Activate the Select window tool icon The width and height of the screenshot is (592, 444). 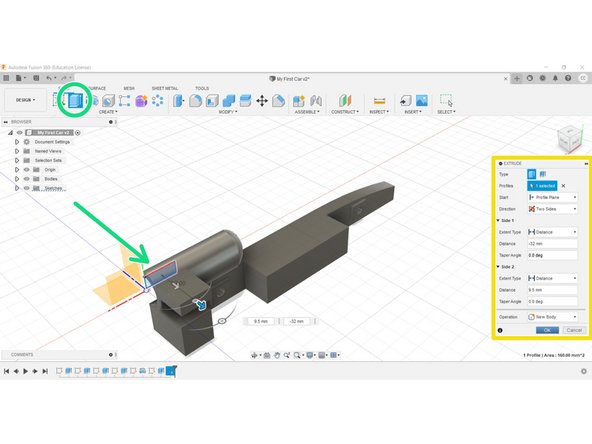[x=446, y=100]
